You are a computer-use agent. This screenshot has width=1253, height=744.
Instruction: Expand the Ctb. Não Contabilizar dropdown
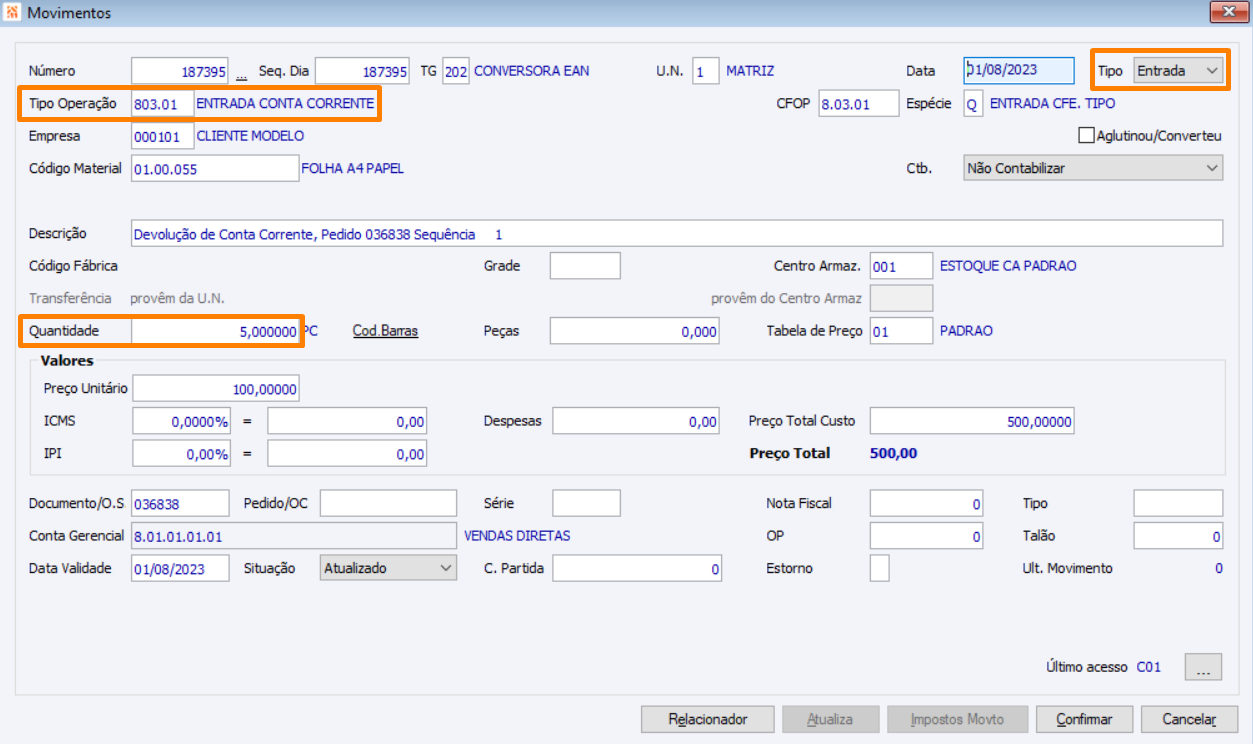point(1093,168)
